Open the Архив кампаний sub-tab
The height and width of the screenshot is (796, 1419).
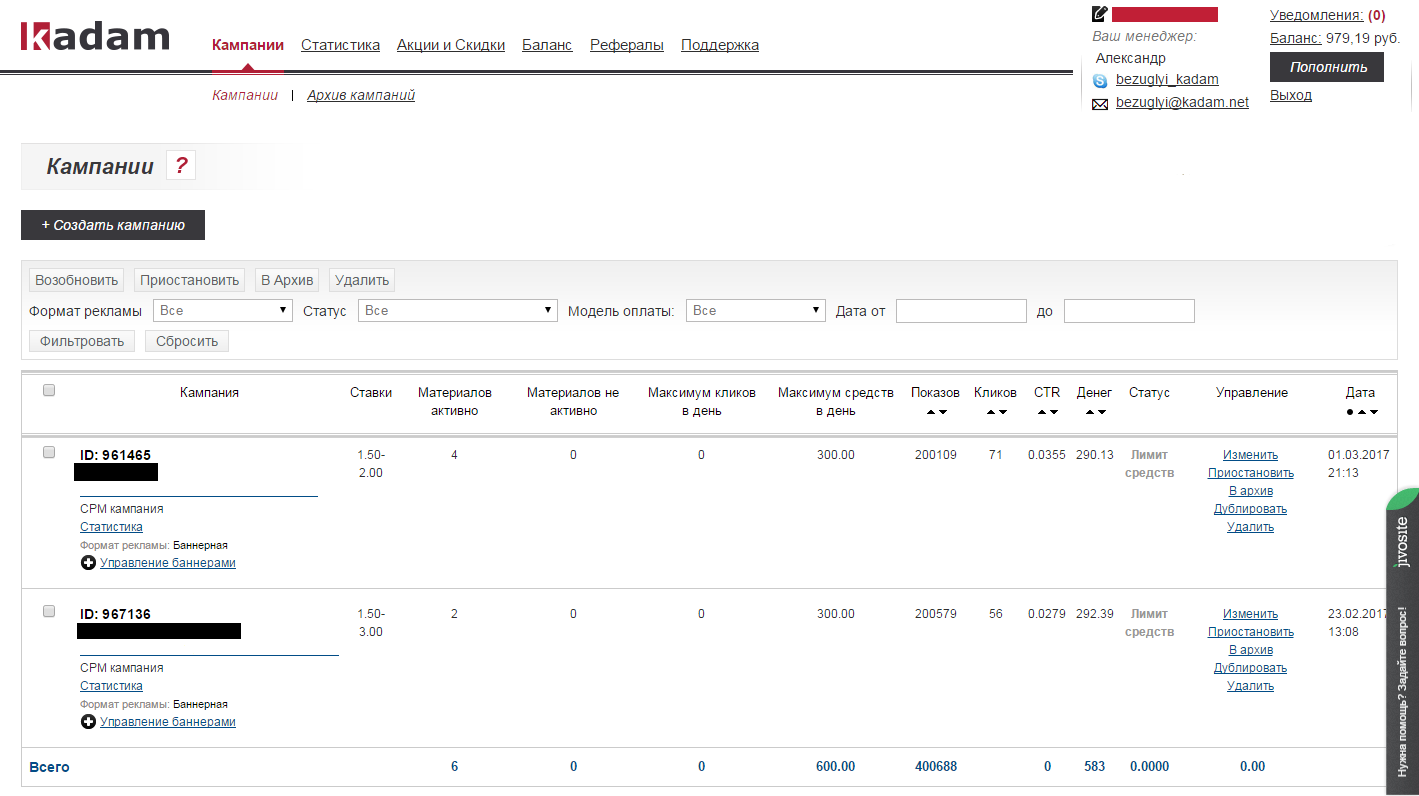361,95
